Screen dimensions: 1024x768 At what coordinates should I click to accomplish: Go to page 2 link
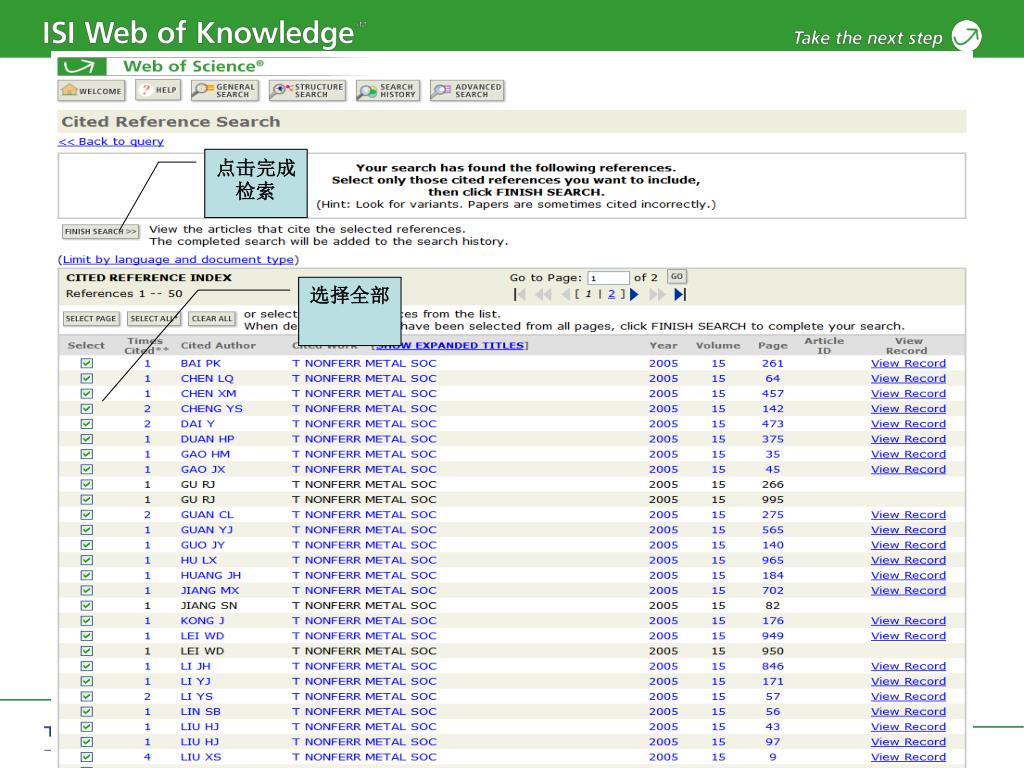pyautogui.click(x=611, y=295)
